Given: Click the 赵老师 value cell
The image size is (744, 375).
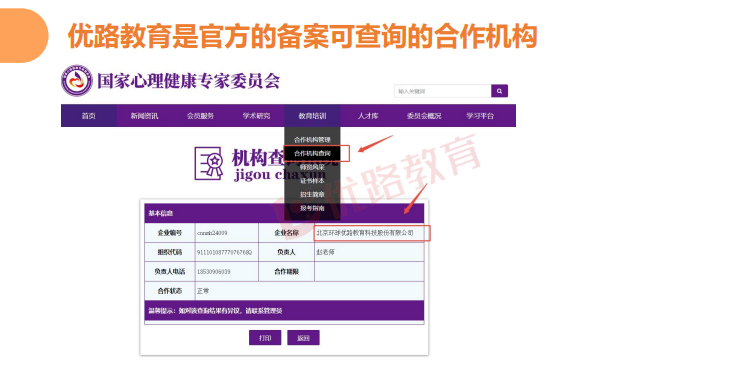Looking at the screenshot, I should point(369,252).
